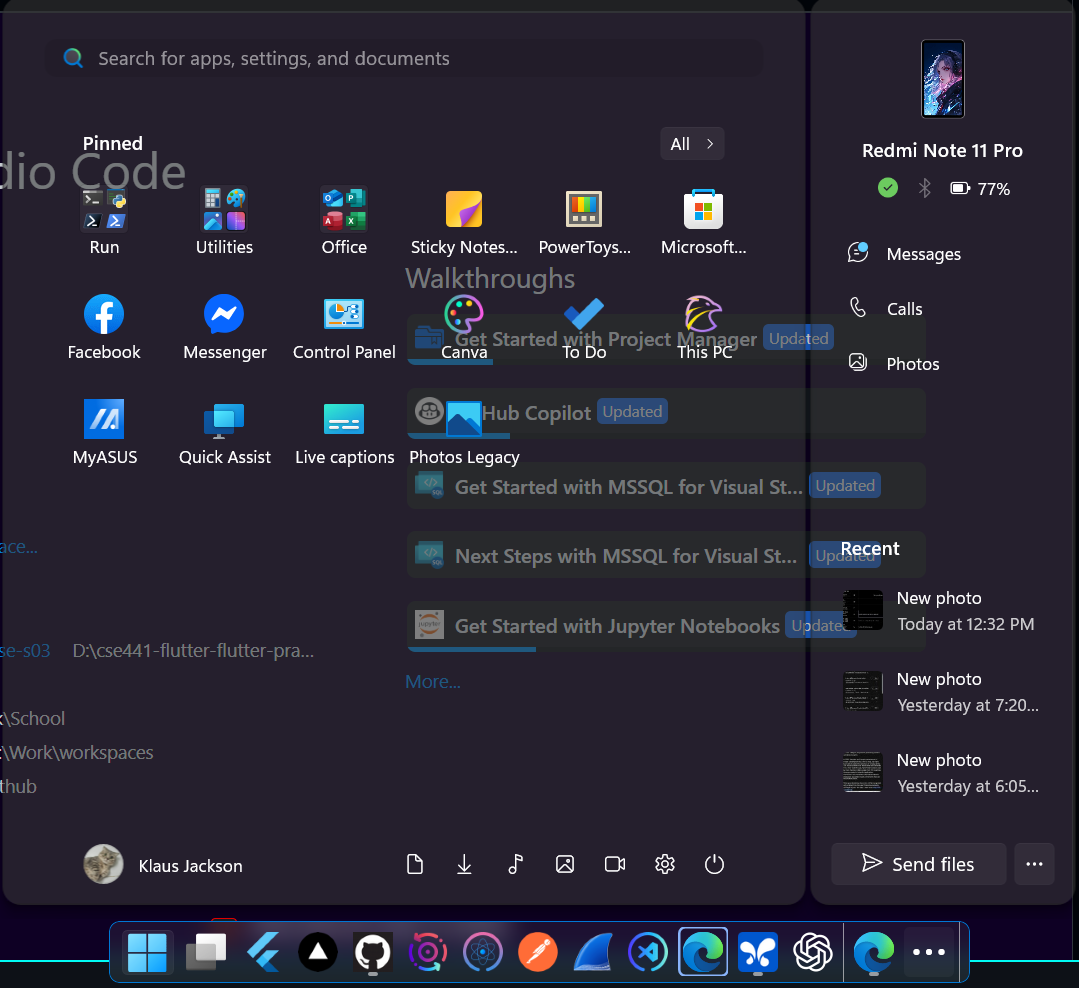The width and height of the screenshot is (1079, 988).
Task: Open the New photo from Yesterday 7:20
Action: 941,692
